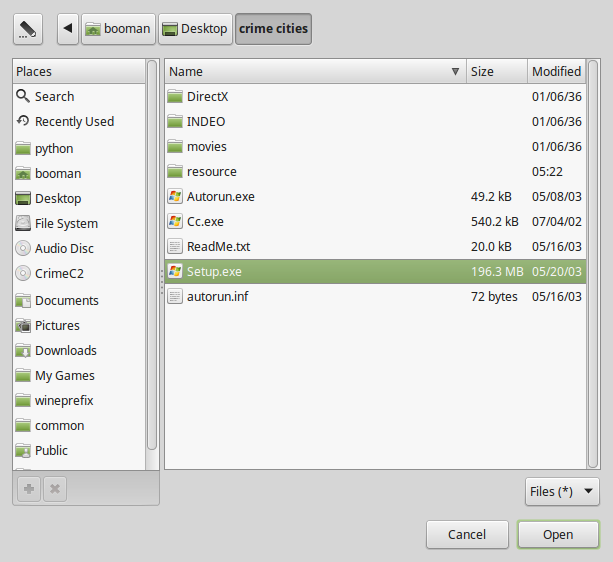This screenshot has height=562, width=613.
Task: Select common folder in the Places sidebar
Action: tap(79, 426)
